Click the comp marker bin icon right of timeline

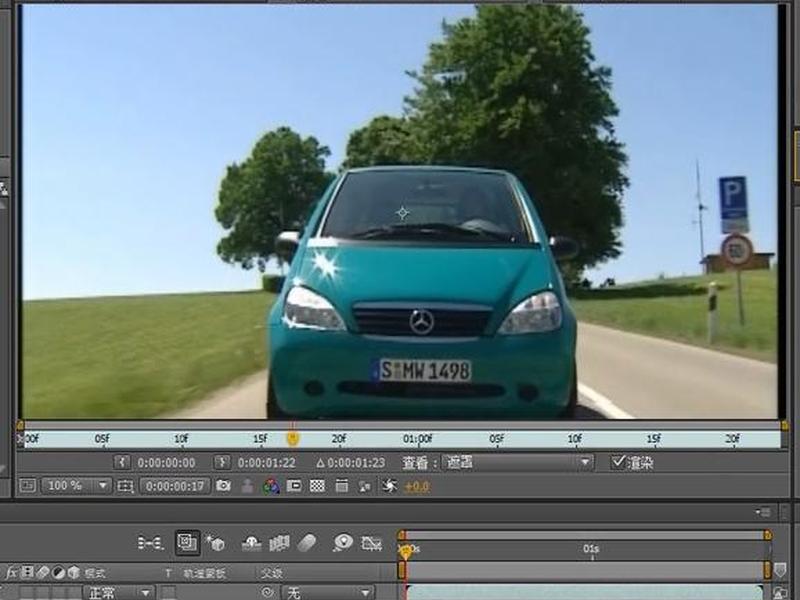(780, 570)
